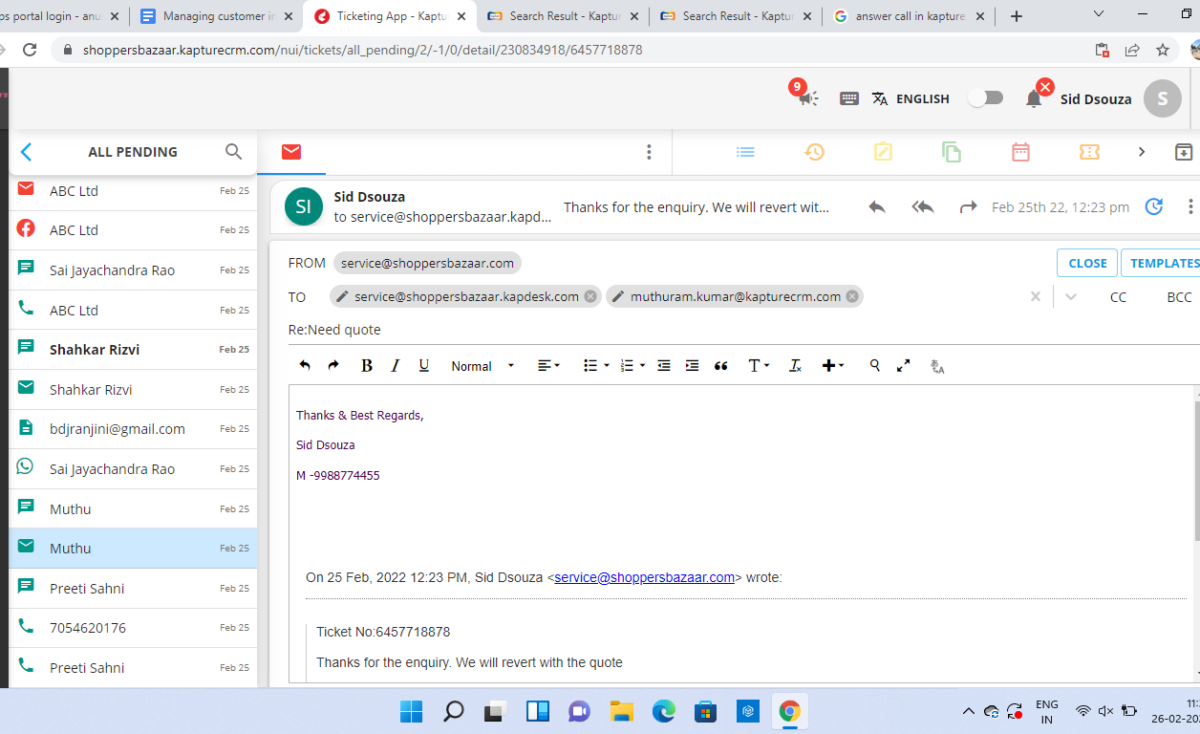Open the Normal paragraph style dropdown
The width and height of the screenshot is (1200, 734).
pos(483,366)
